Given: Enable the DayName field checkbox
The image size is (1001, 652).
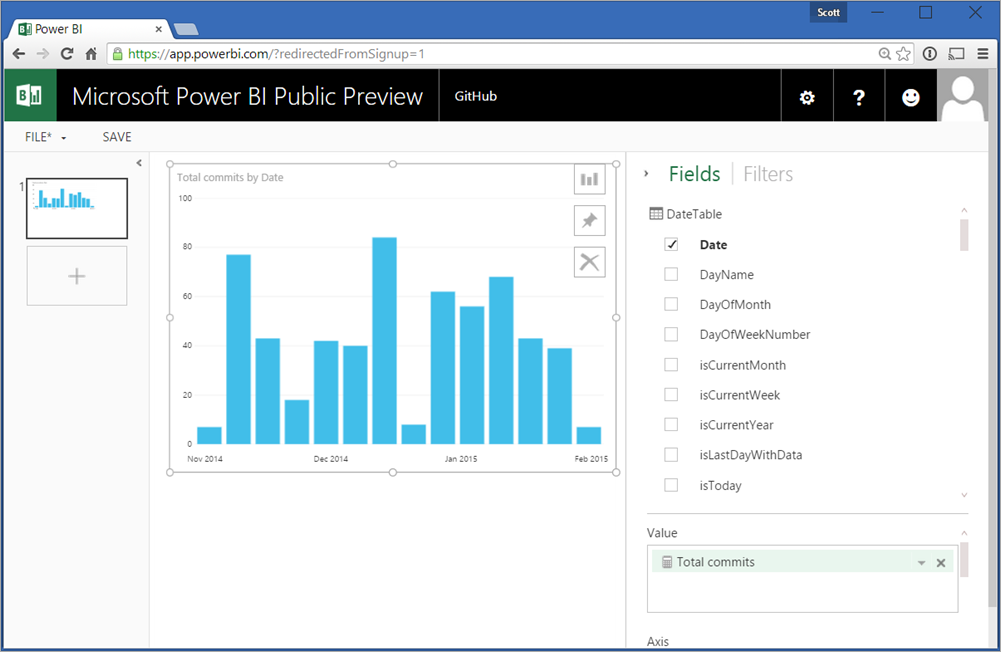Looking at the screenshot, I should coord(671,274).
